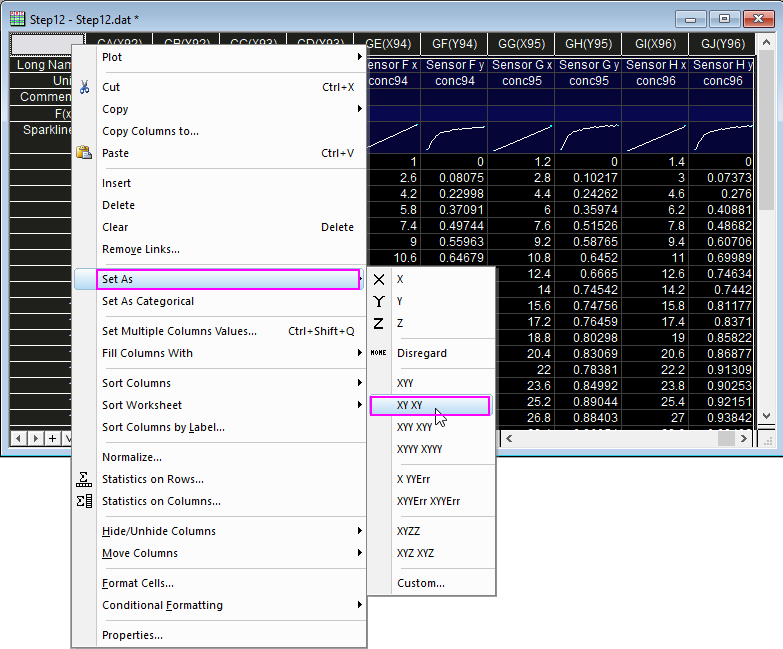The image size is (783, 649).
Task: Click the Statistics on Columns icon
Action: [x=84, y=501]
